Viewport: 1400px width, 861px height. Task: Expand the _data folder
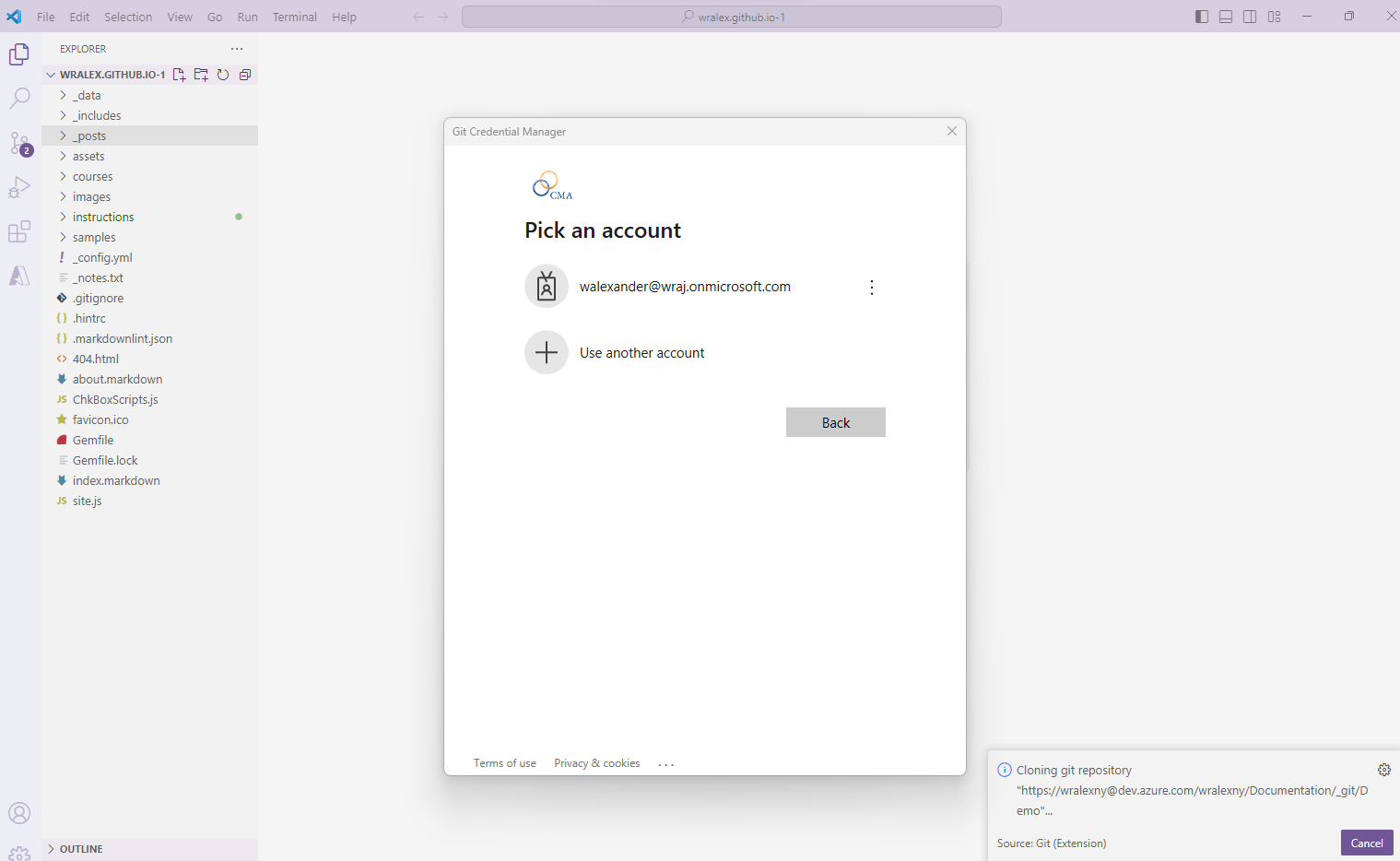click(150, 95)
